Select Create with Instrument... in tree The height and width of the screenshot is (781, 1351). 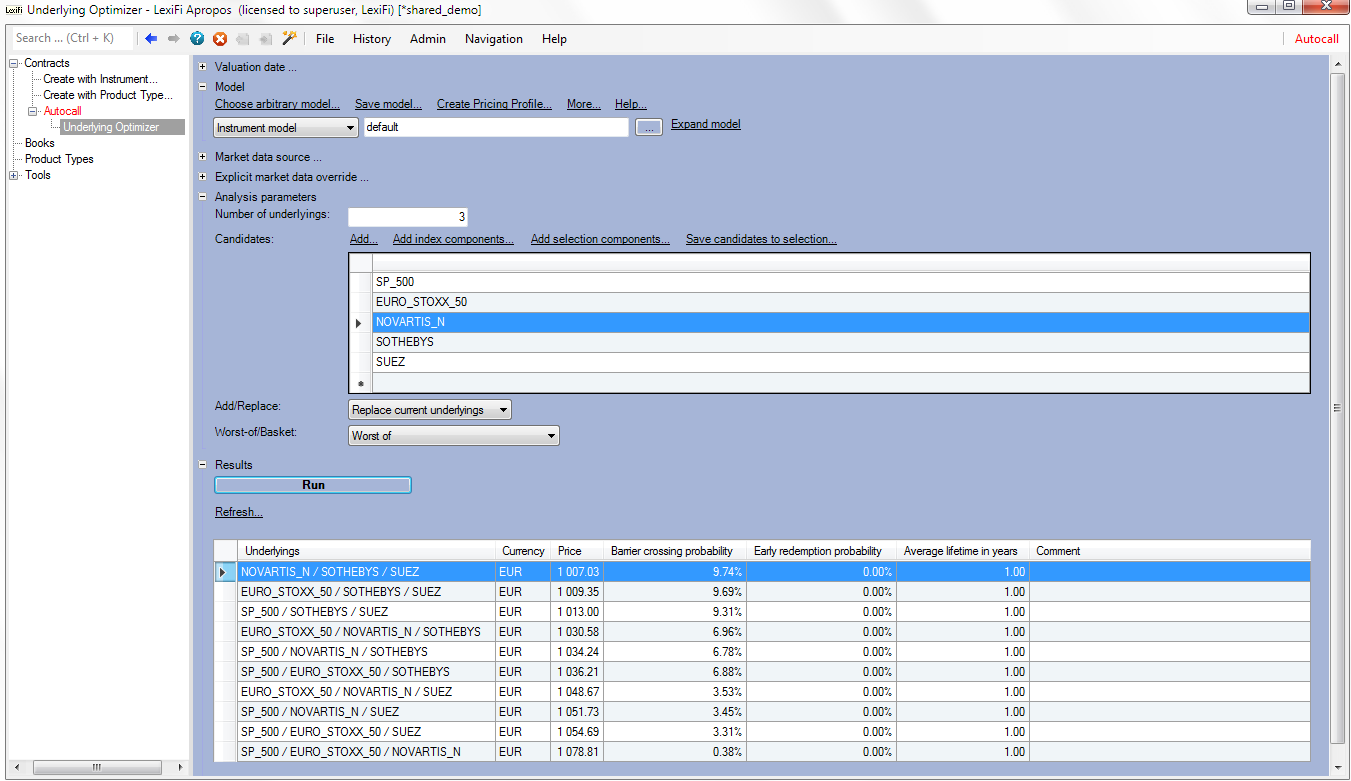100,79
